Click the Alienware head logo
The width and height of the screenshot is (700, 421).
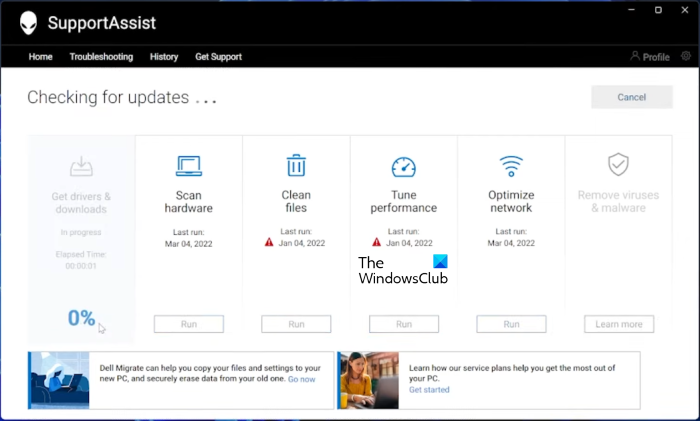coord(28,23)
